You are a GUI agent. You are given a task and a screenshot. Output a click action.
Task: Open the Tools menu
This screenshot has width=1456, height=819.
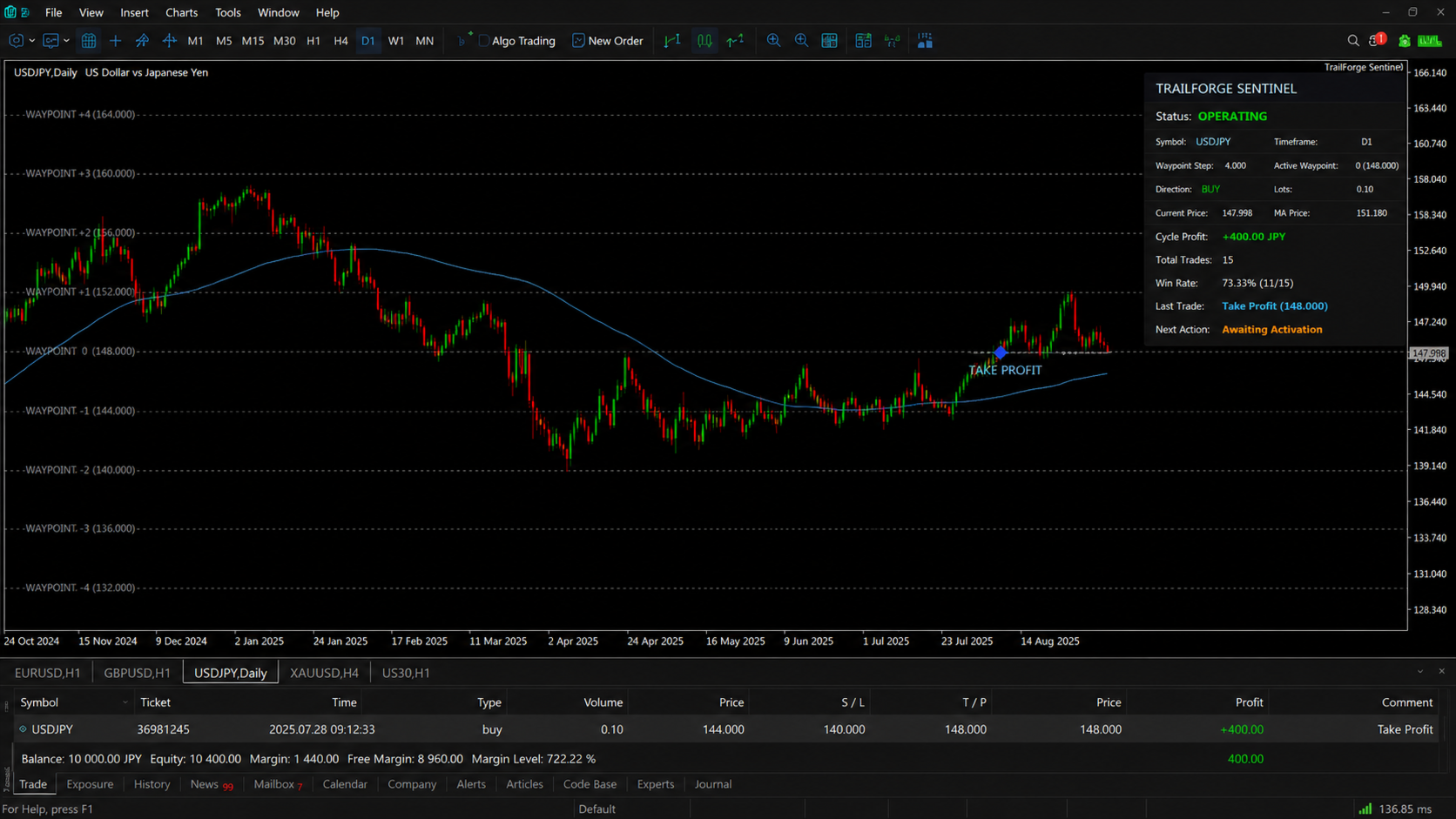pos(228,12)
